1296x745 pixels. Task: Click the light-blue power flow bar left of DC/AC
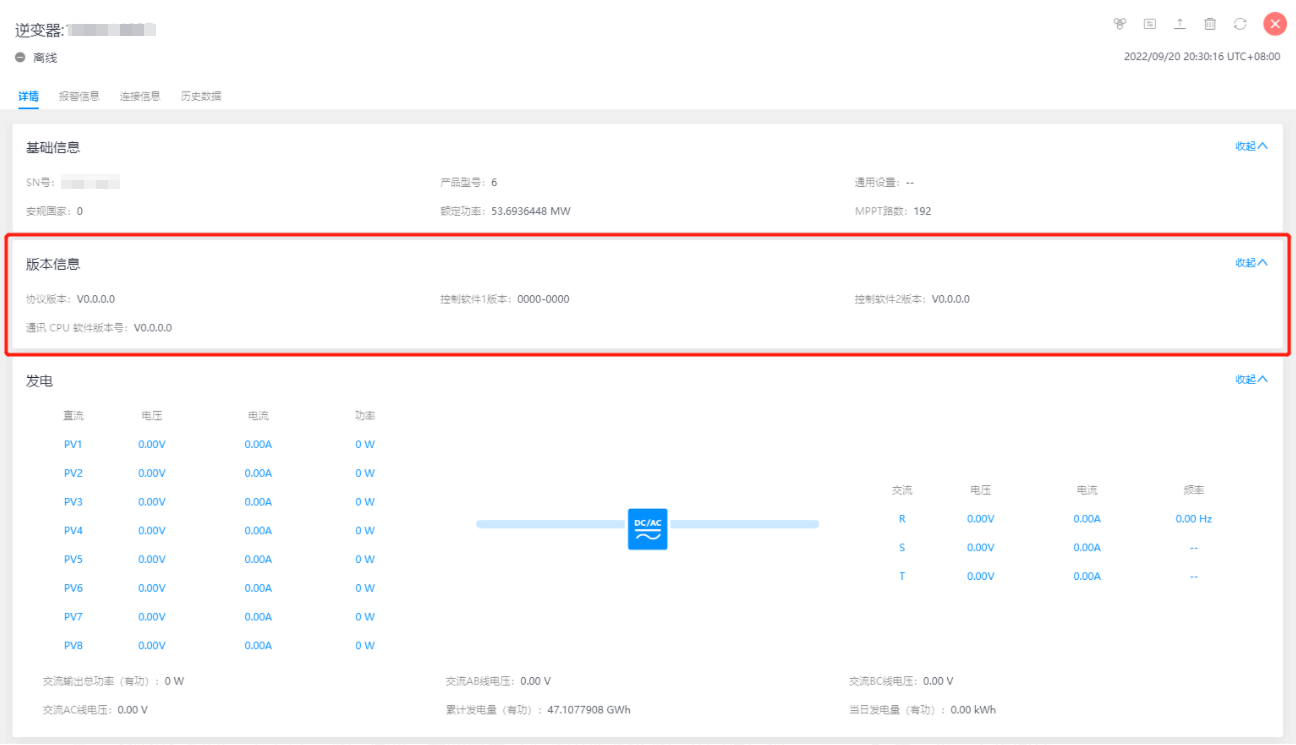(550, 524)
